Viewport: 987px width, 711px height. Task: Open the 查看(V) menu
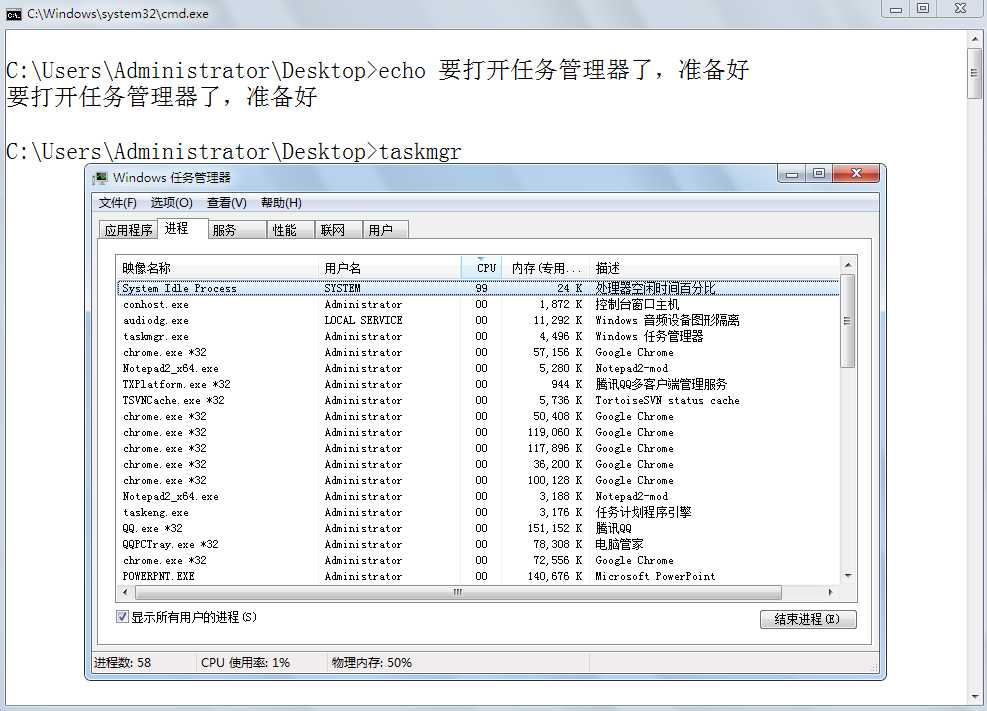(x=227, y=203)
